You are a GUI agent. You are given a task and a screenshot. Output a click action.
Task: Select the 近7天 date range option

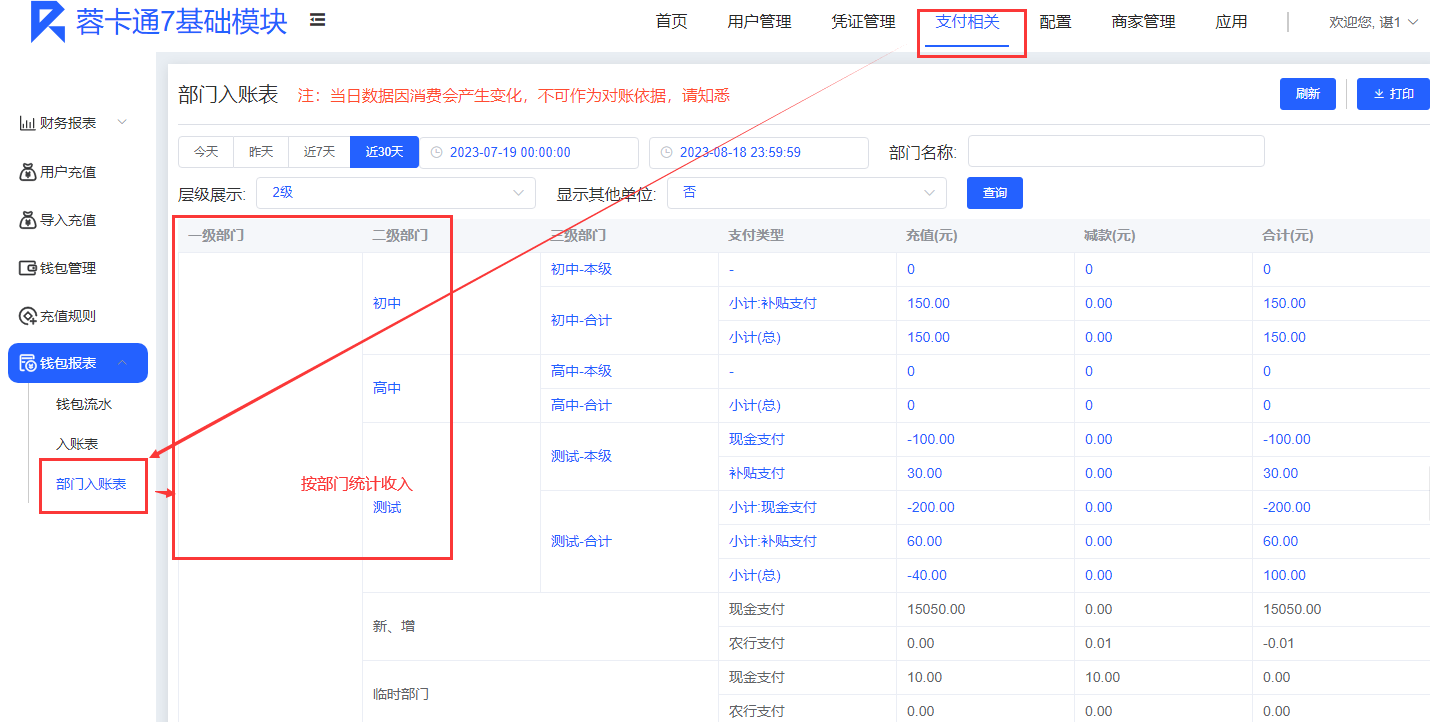pos(319,152)
